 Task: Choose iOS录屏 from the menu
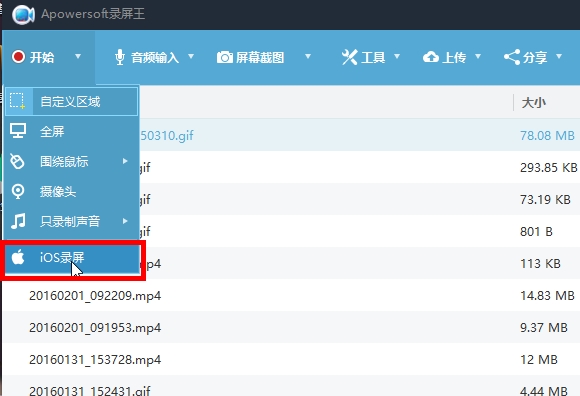pyautogui.click(x=72, y=259)
